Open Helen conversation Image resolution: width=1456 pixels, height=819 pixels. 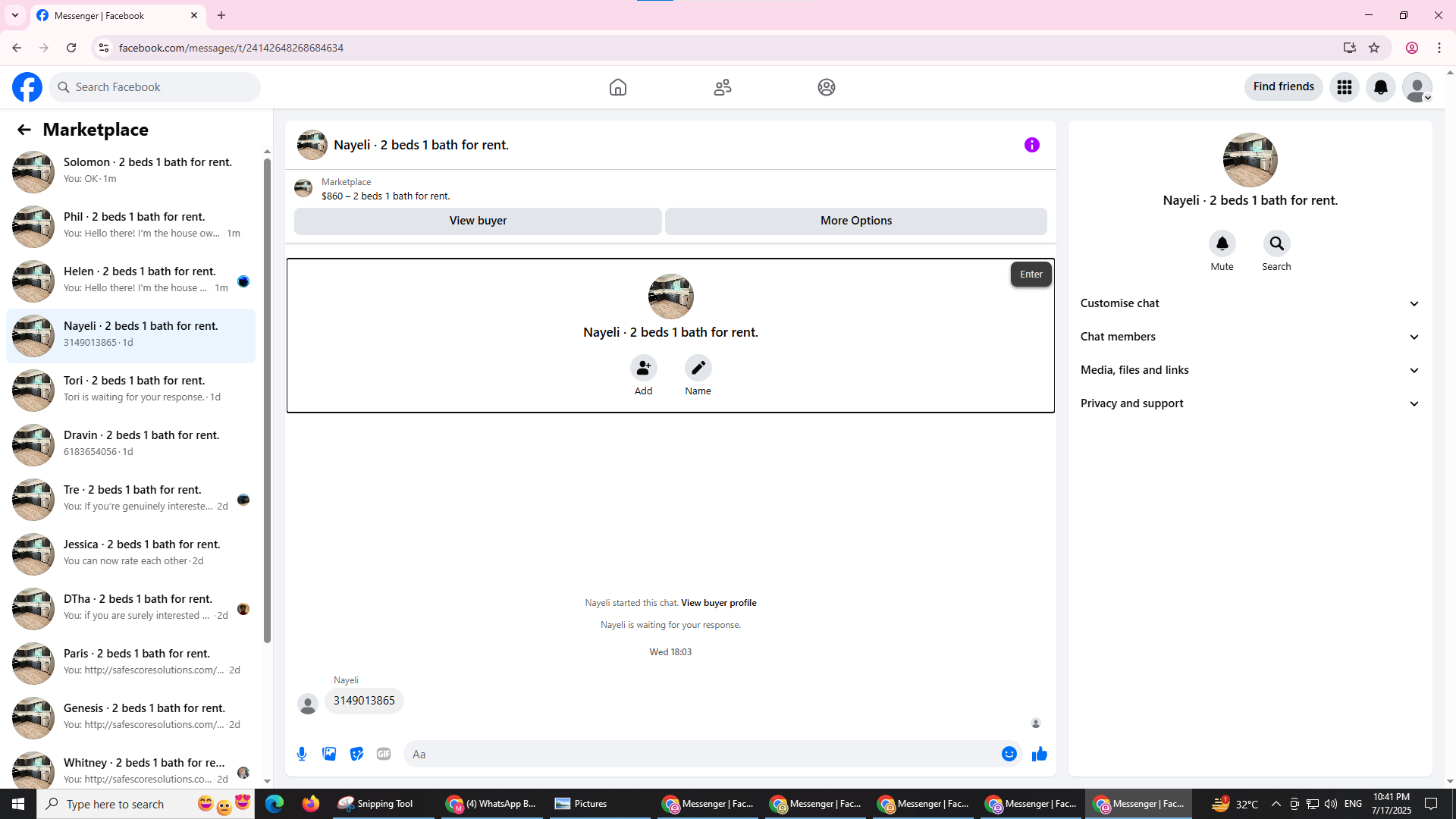tap(130, 281)
